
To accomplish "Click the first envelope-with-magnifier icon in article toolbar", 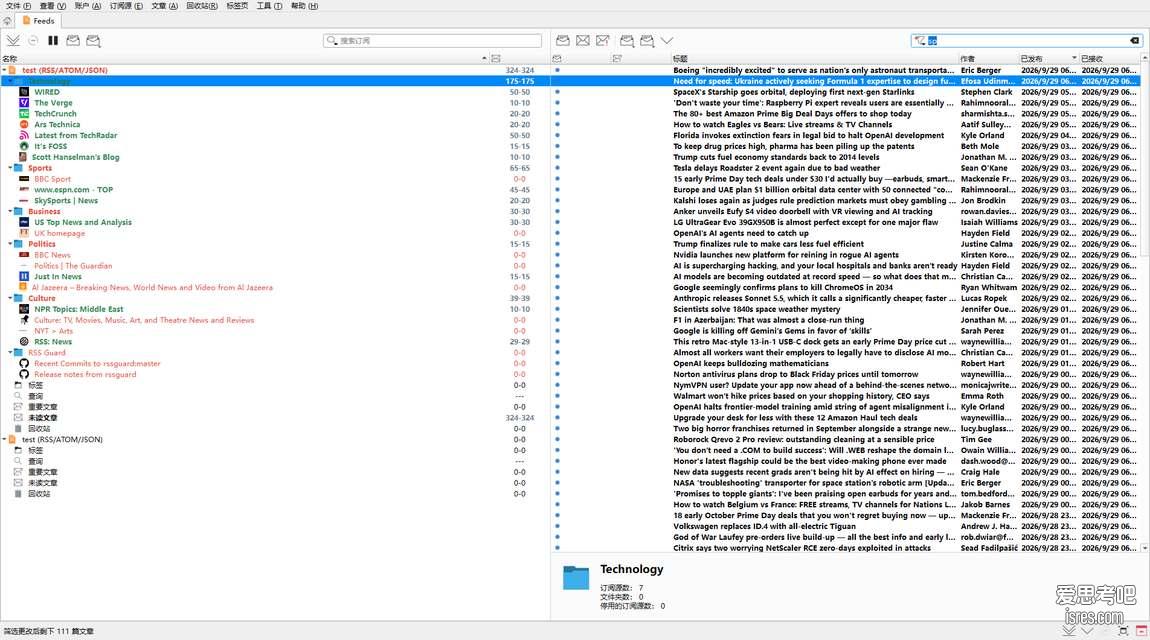I will click(627, 40).
